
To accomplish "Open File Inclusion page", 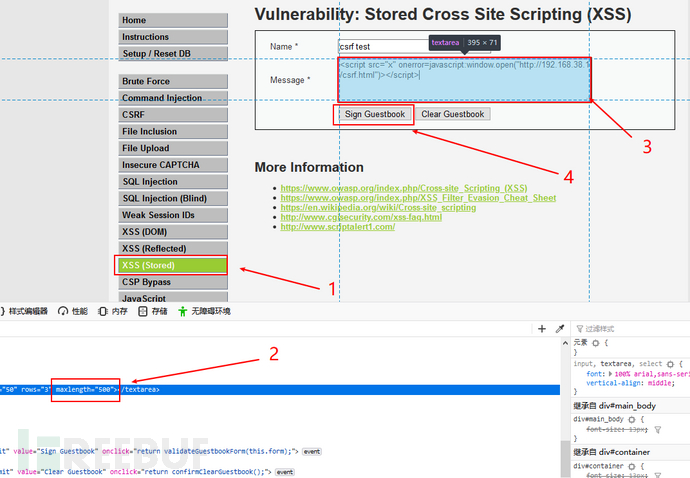I will 173,132.
